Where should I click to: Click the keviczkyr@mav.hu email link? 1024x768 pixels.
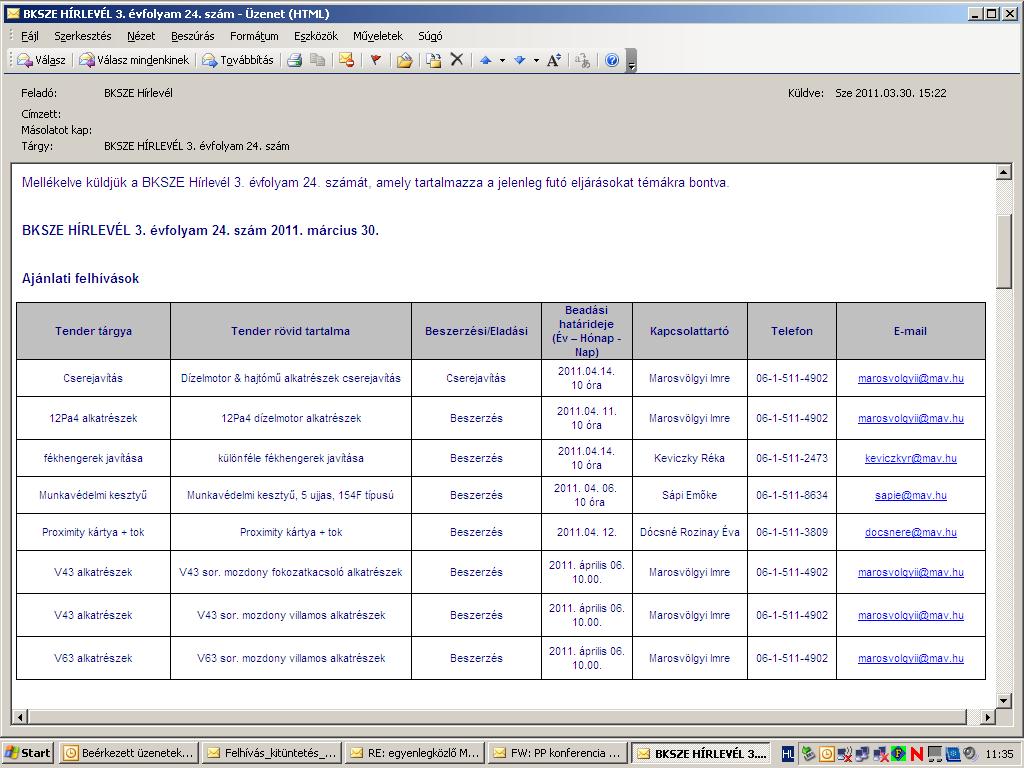[x=910, y=458]
